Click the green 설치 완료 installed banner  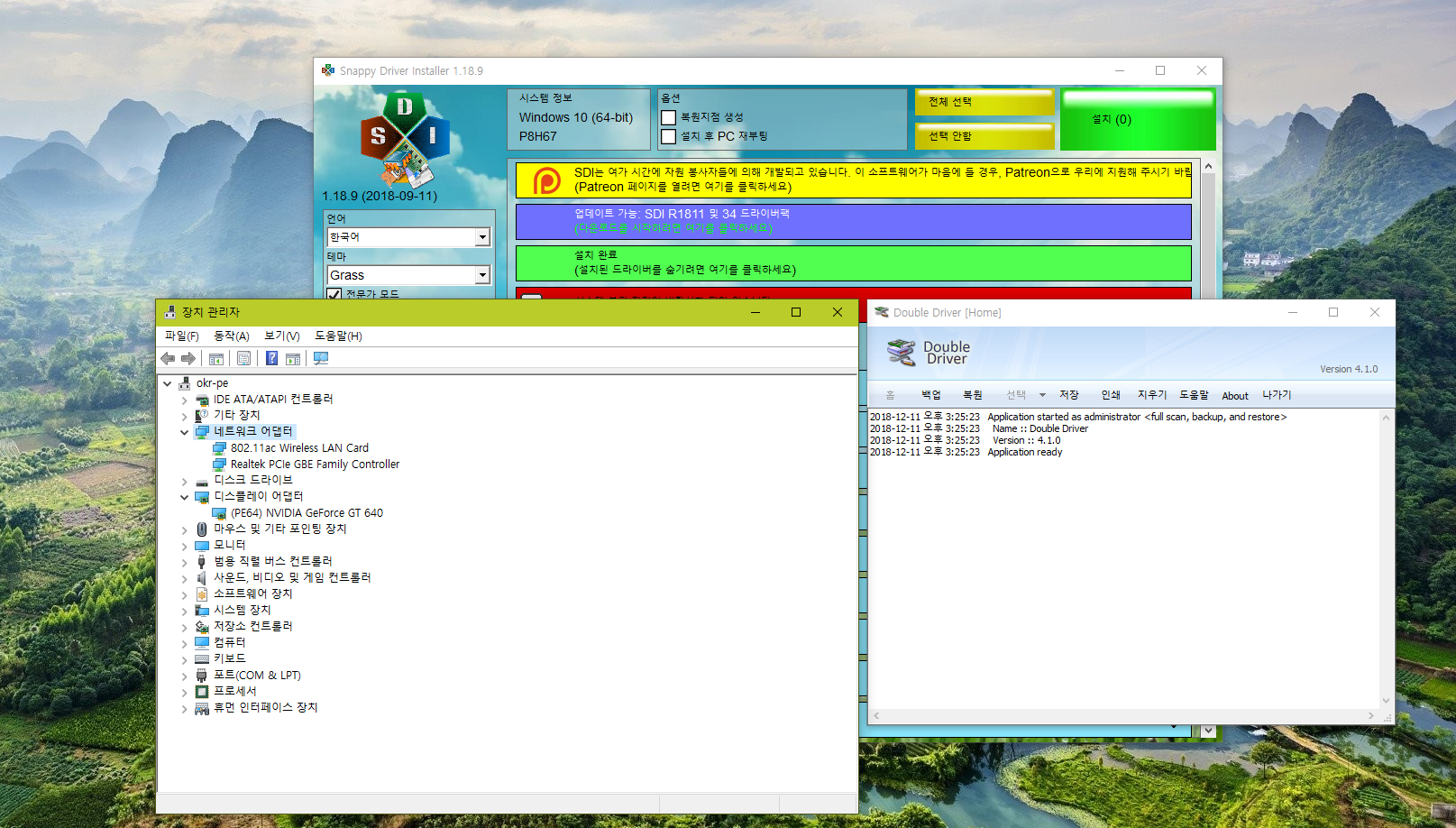(x=854, y=263)
